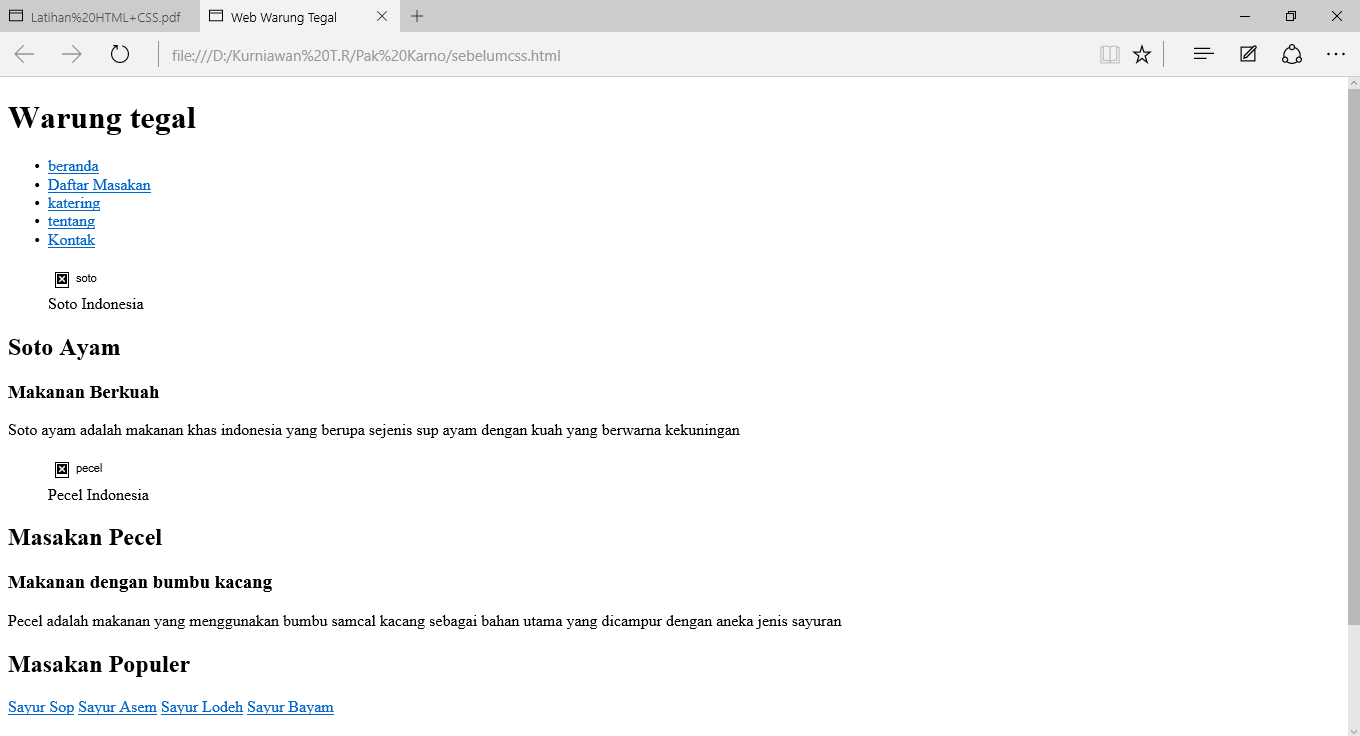Screen dimensions: 1360x736
Task: Click the broken pecel image placeholder
Action: 62,468
